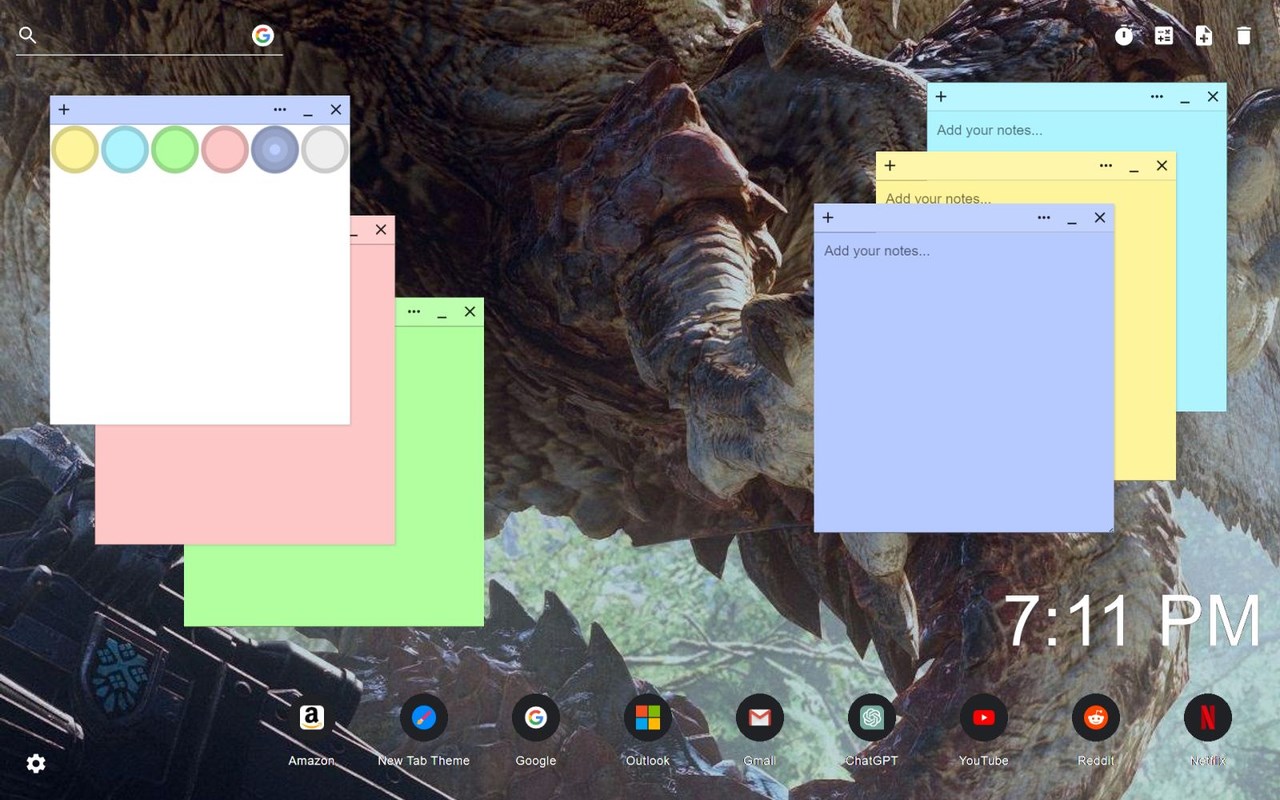
Task: Open the settings gear icon
Action: pyautogui.click(x=36, y=764)
